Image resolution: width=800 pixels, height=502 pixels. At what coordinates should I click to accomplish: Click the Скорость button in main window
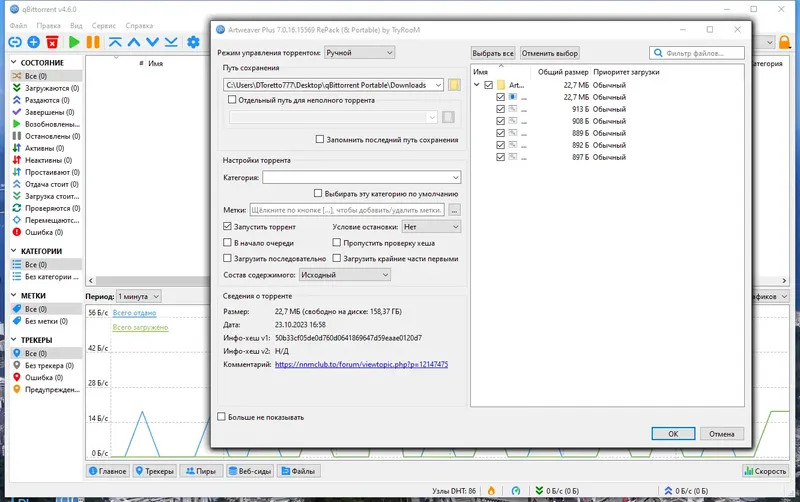tap(765, 471)
